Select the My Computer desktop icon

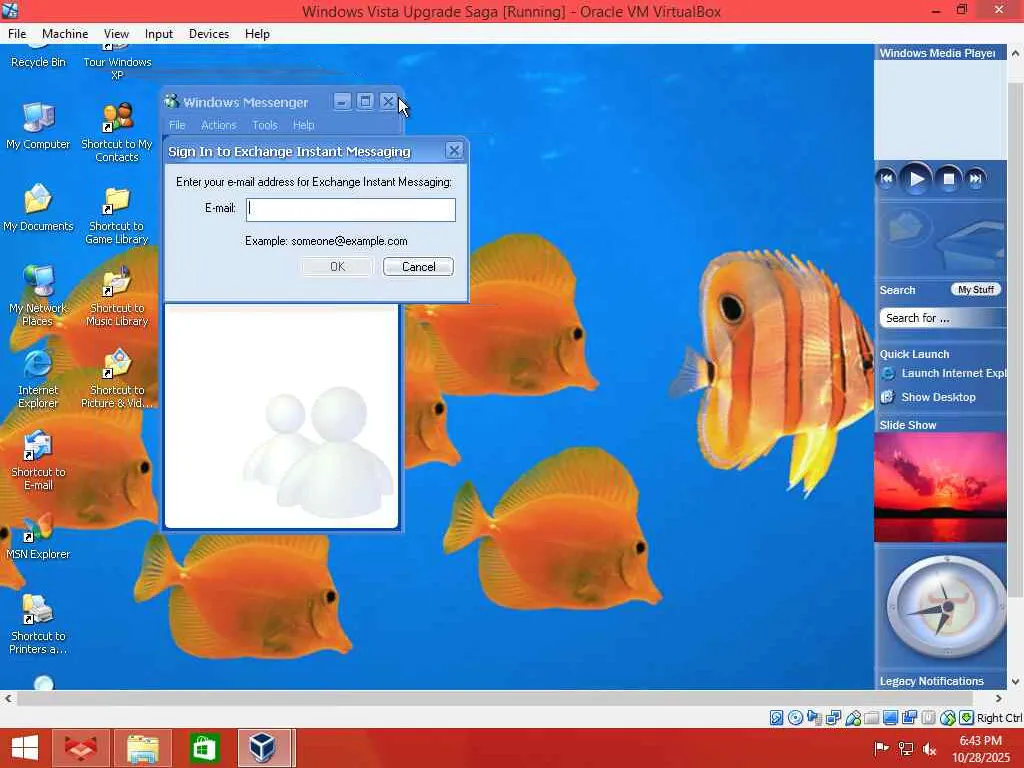(38, 126)
